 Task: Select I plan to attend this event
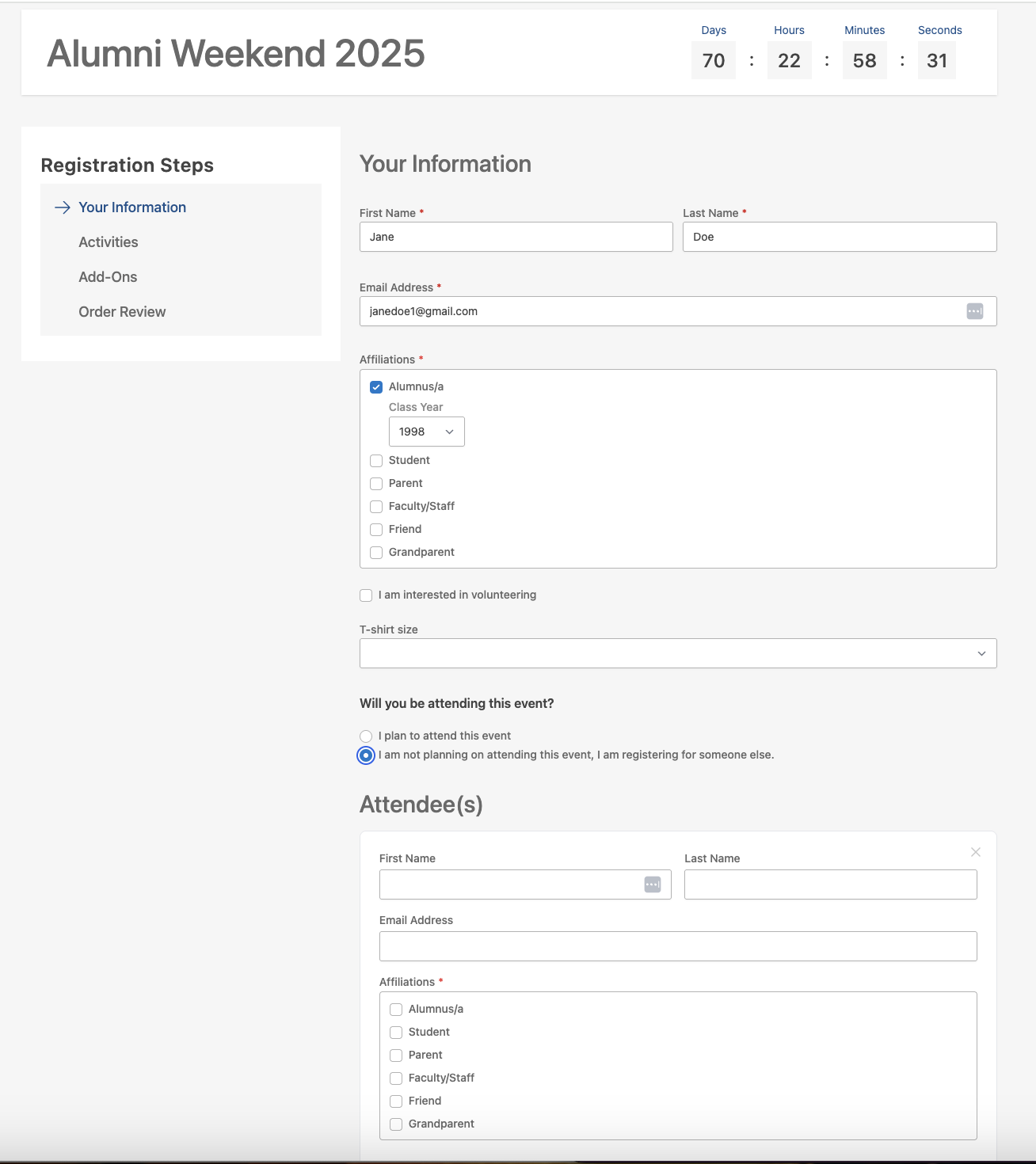tap(365, 736)
